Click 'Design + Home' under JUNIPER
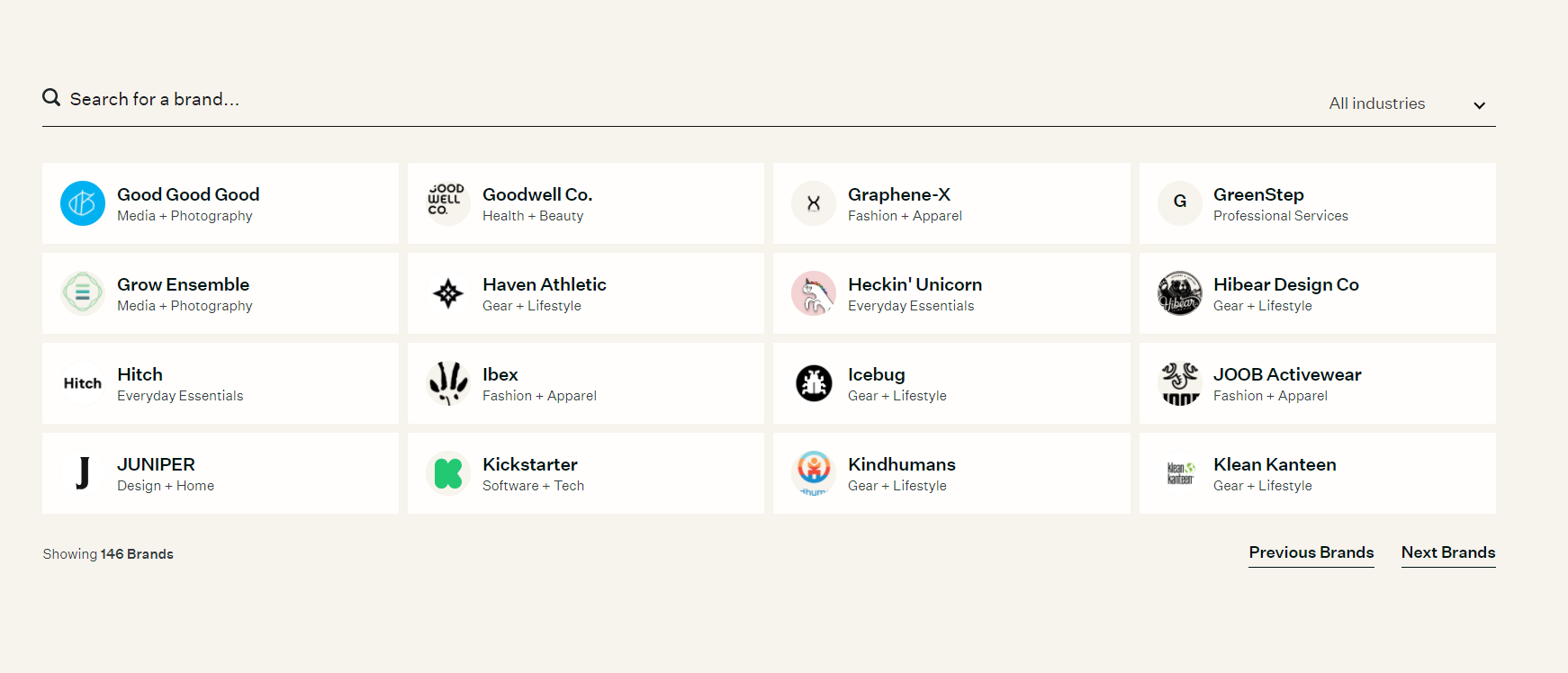1568x673 pixels. click(x=166, y=486)
